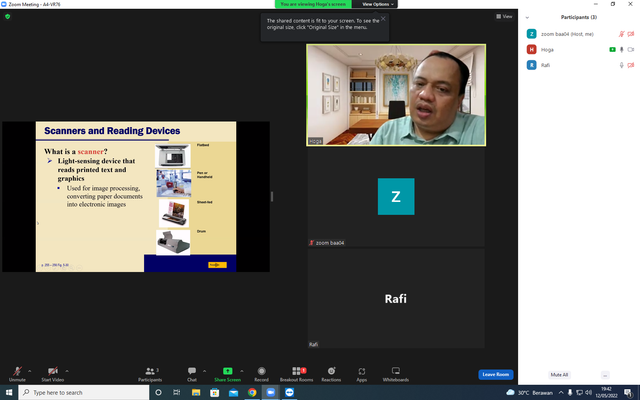
Task: Toggle the Participants panel button
Action: coord(150,374)
